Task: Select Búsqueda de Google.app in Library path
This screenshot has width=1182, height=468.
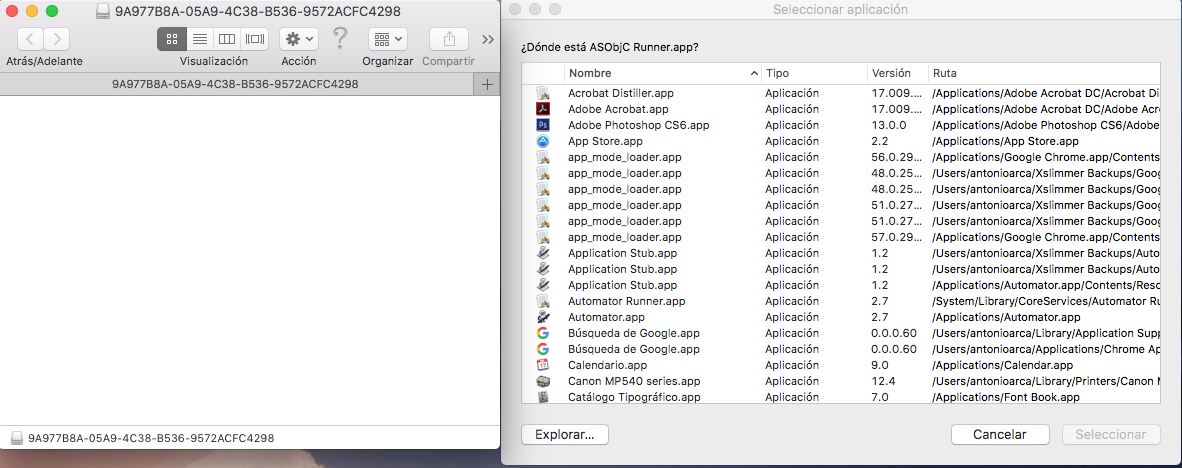Action: [841, 333]
